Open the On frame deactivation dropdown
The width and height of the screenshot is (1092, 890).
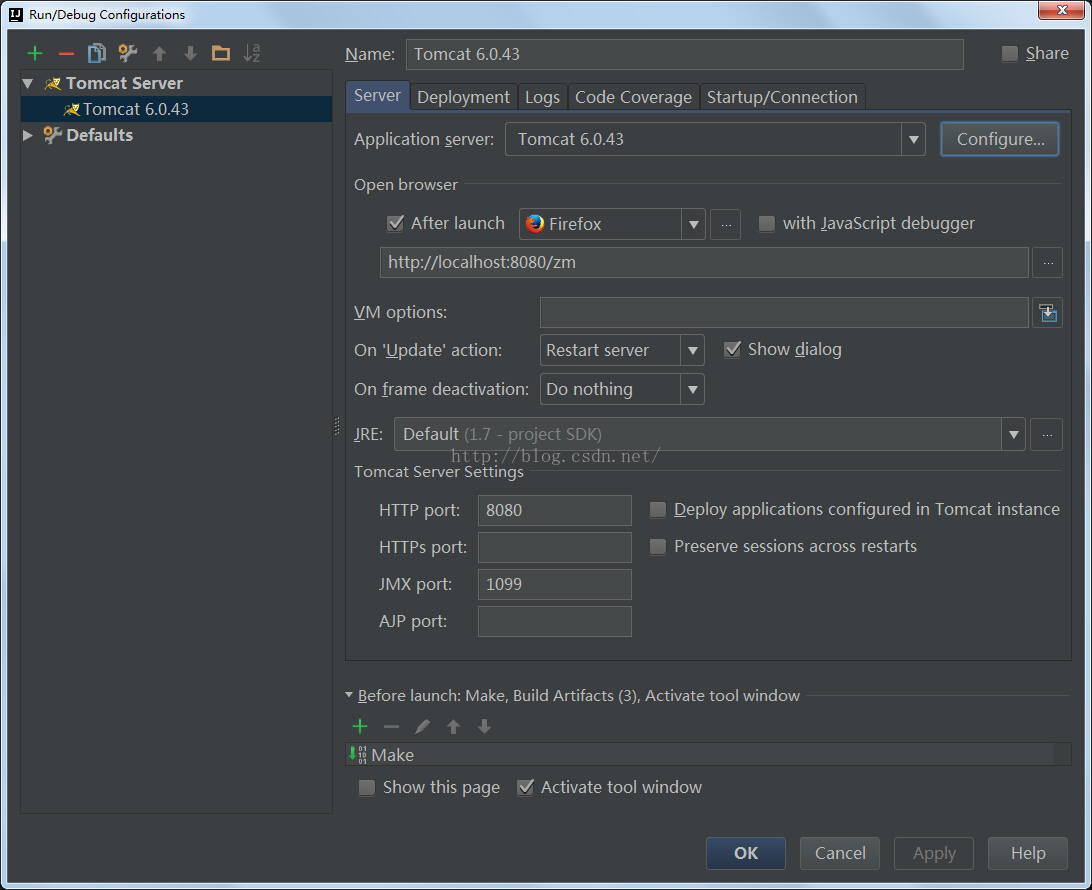pos(692,389)
